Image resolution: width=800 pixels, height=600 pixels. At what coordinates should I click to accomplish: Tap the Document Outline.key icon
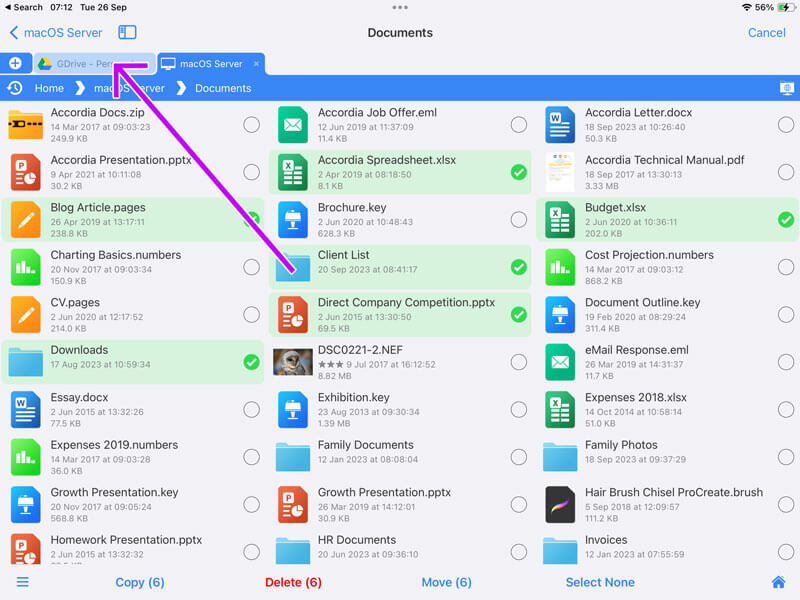click(x=560, y=315)
